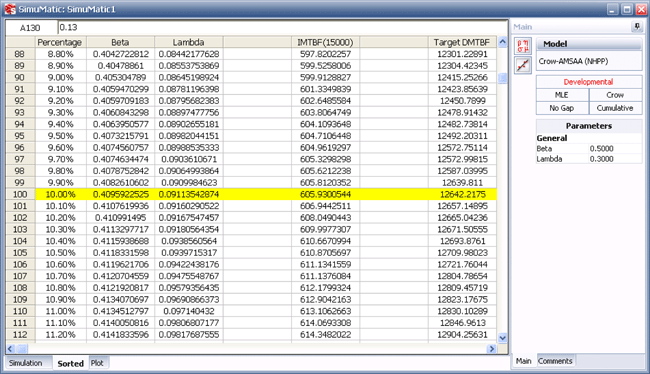Click the Lambda column header

pyautogui.click(x=189, y=42)
